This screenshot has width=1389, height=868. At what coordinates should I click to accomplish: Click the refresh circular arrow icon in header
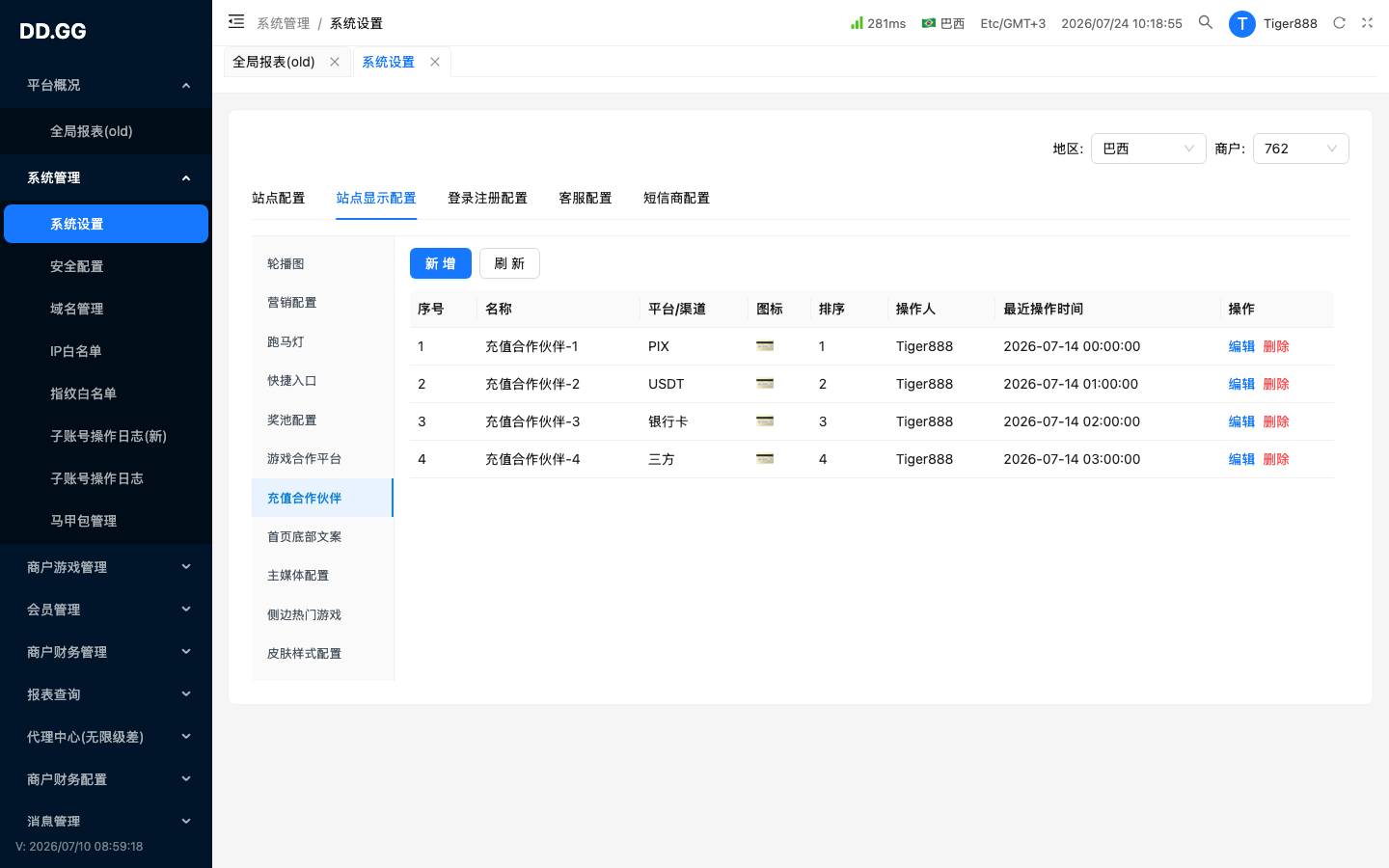pos(1339,23)
